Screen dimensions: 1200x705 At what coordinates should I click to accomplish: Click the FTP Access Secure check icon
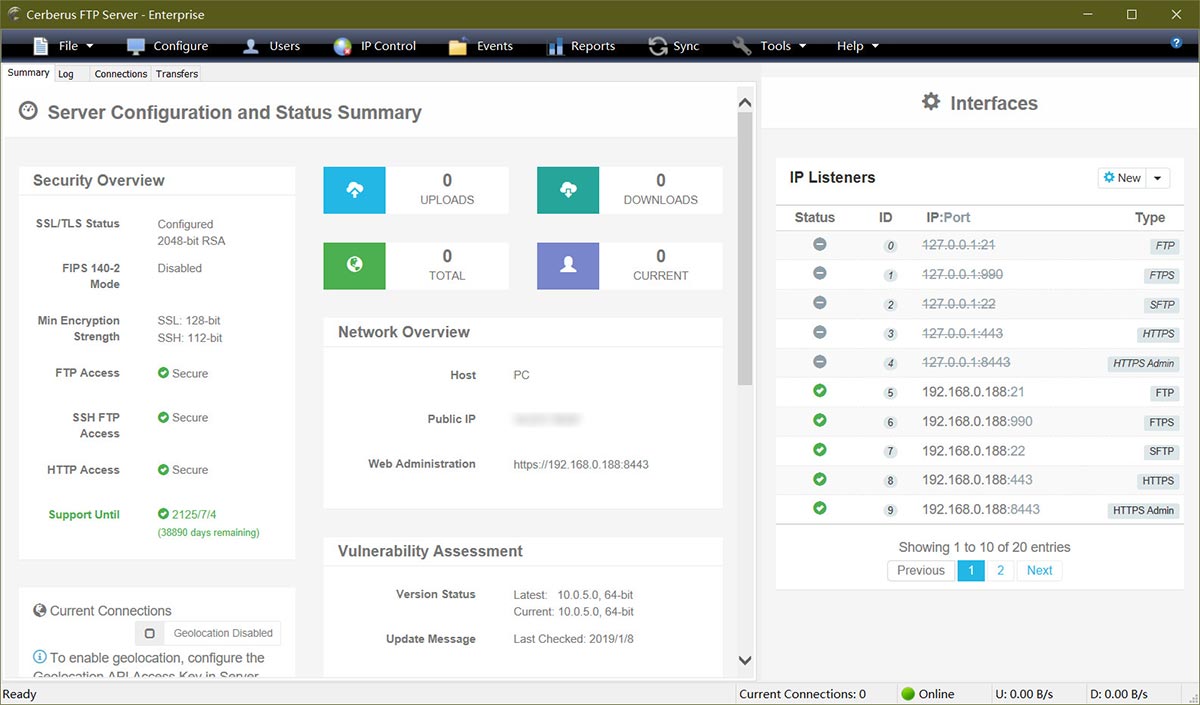tap(163, 373)
